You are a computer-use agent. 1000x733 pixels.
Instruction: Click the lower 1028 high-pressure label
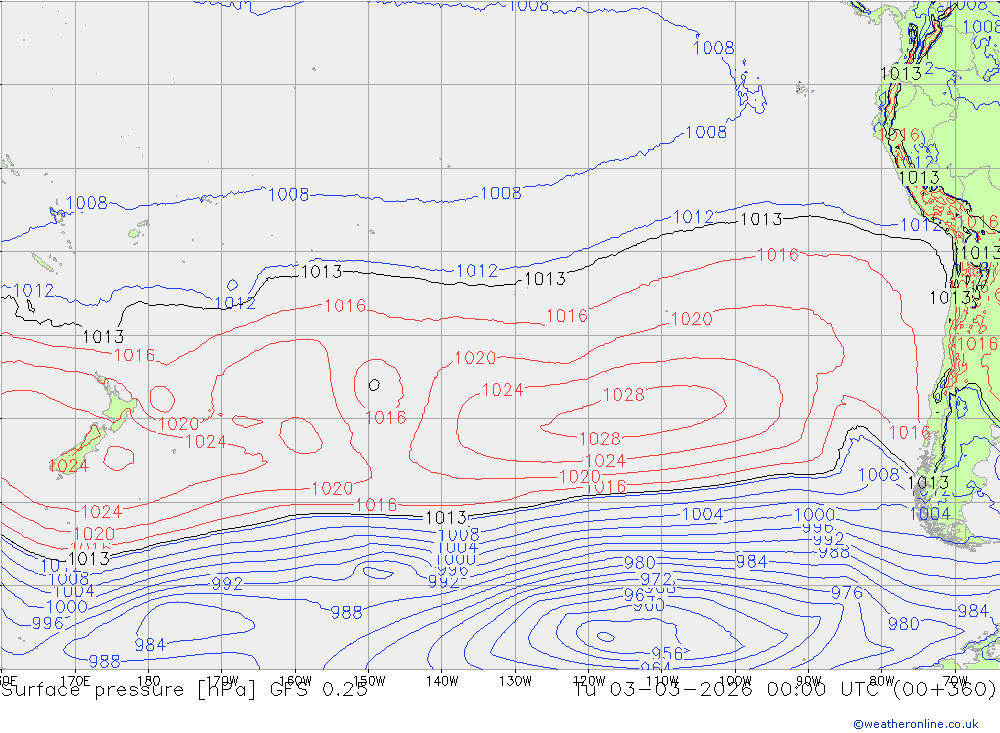pos(599,439)
